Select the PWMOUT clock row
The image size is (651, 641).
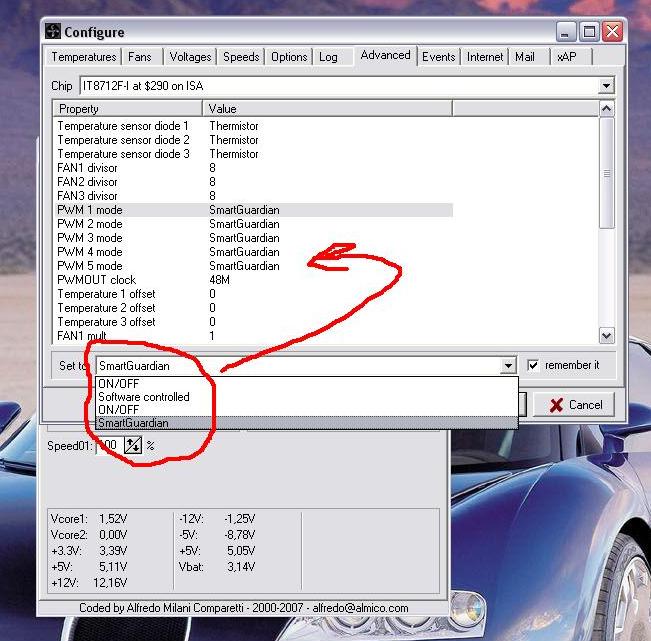253,280
